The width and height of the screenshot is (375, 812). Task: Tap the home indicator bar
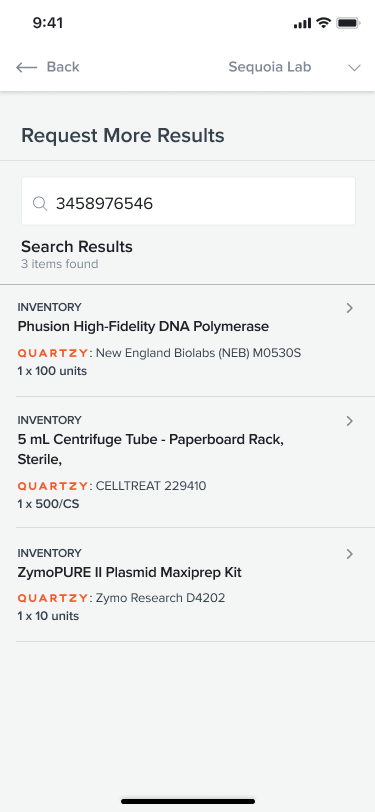(188, 801)
